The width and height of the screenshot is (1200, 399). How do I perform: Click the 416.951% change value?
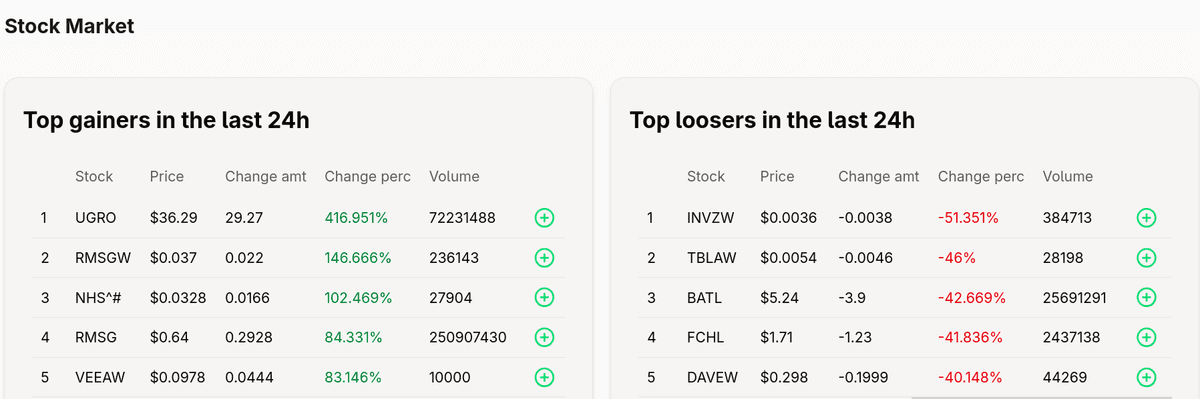(x=358, y=217)
